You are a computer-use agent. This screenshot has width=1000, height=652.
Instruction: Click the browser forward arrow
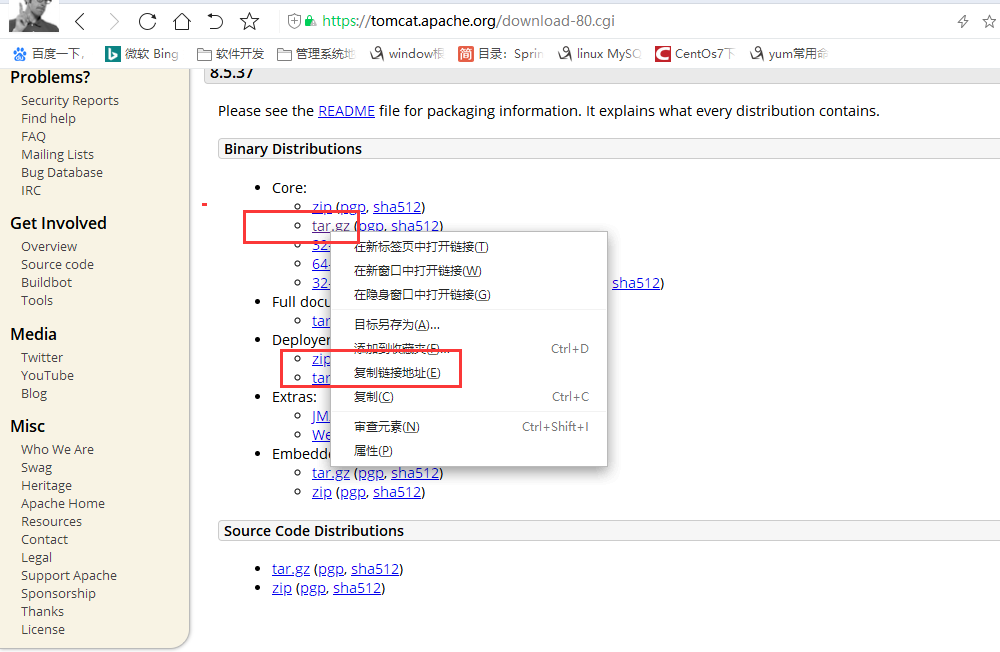[x=114, y=22]
